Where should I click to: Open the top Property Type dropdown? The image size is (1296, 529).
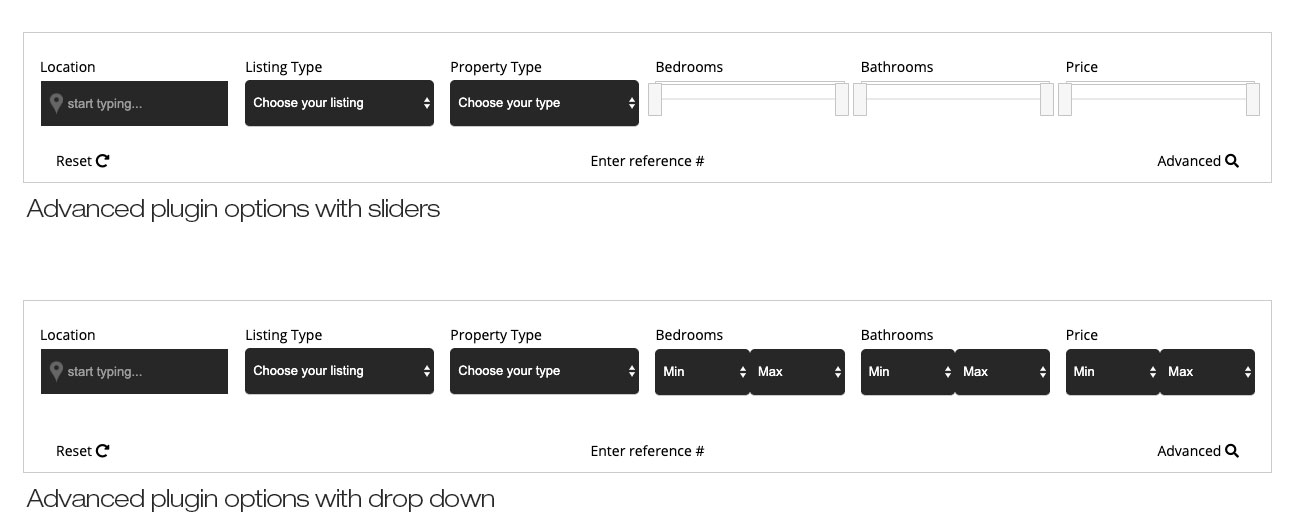(x=544, y=103)
